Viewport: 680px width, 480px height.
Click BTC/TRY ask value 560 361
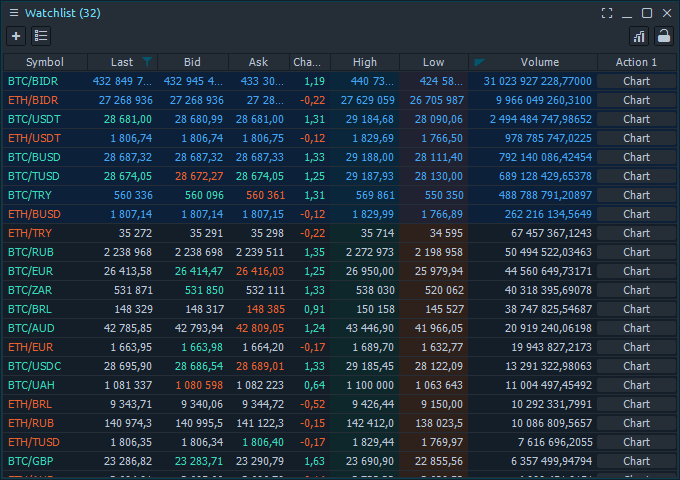265,195
